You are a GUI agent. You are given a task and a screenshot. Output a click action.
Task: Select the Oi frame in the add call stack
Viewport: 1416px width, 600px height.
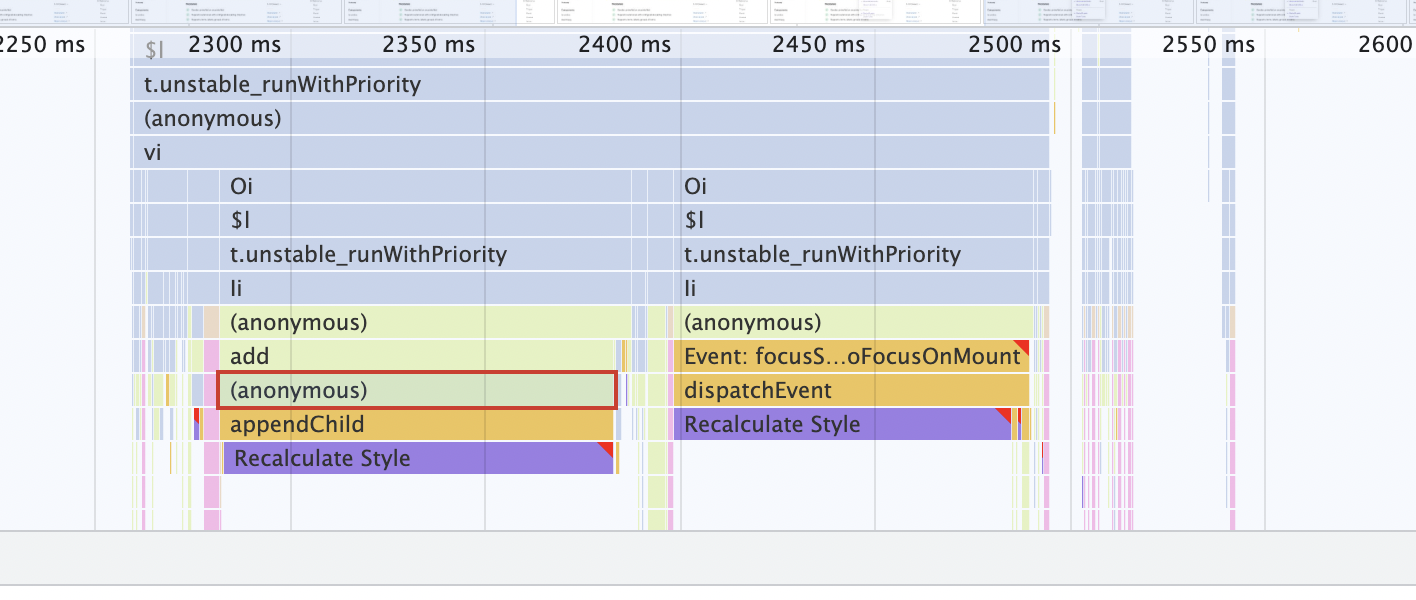[x=426, y=187]
